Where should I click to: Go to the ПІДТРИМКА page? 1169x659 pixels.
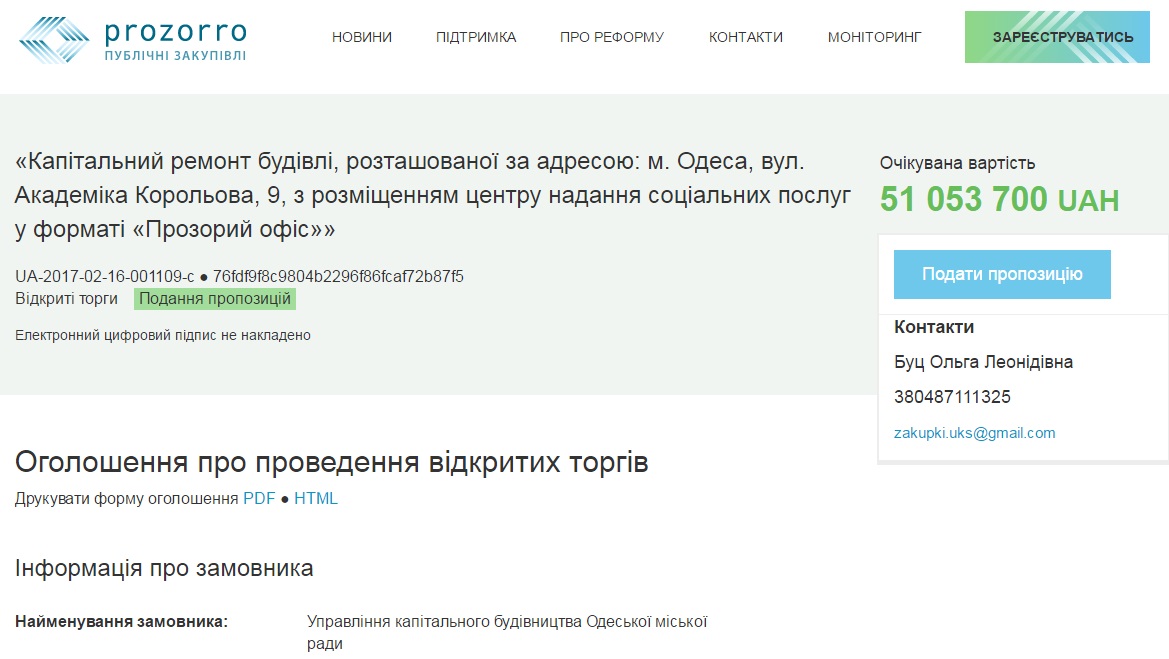476,37
